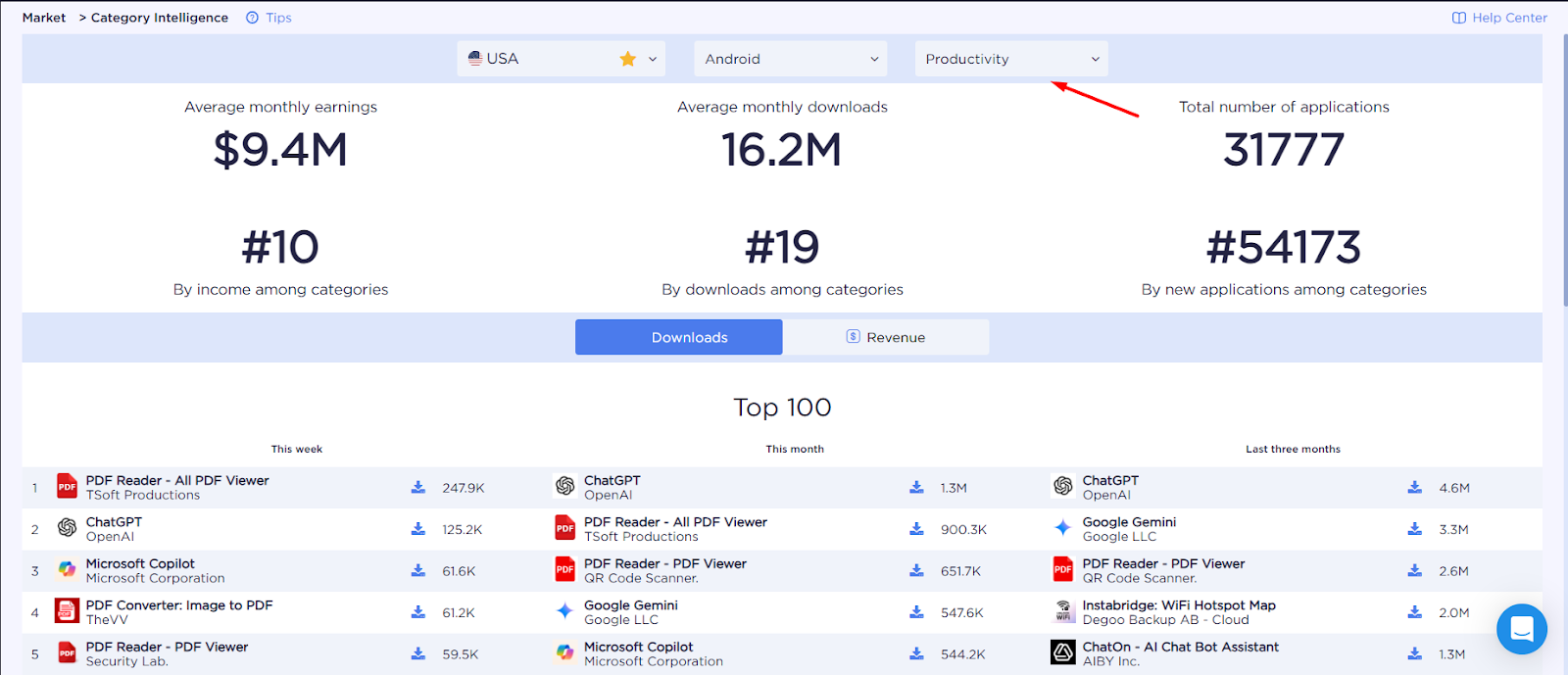The height and width of the screenshot is (675, 1568).
Task: Switch to the Downloads tab
Action: point(678,337)
